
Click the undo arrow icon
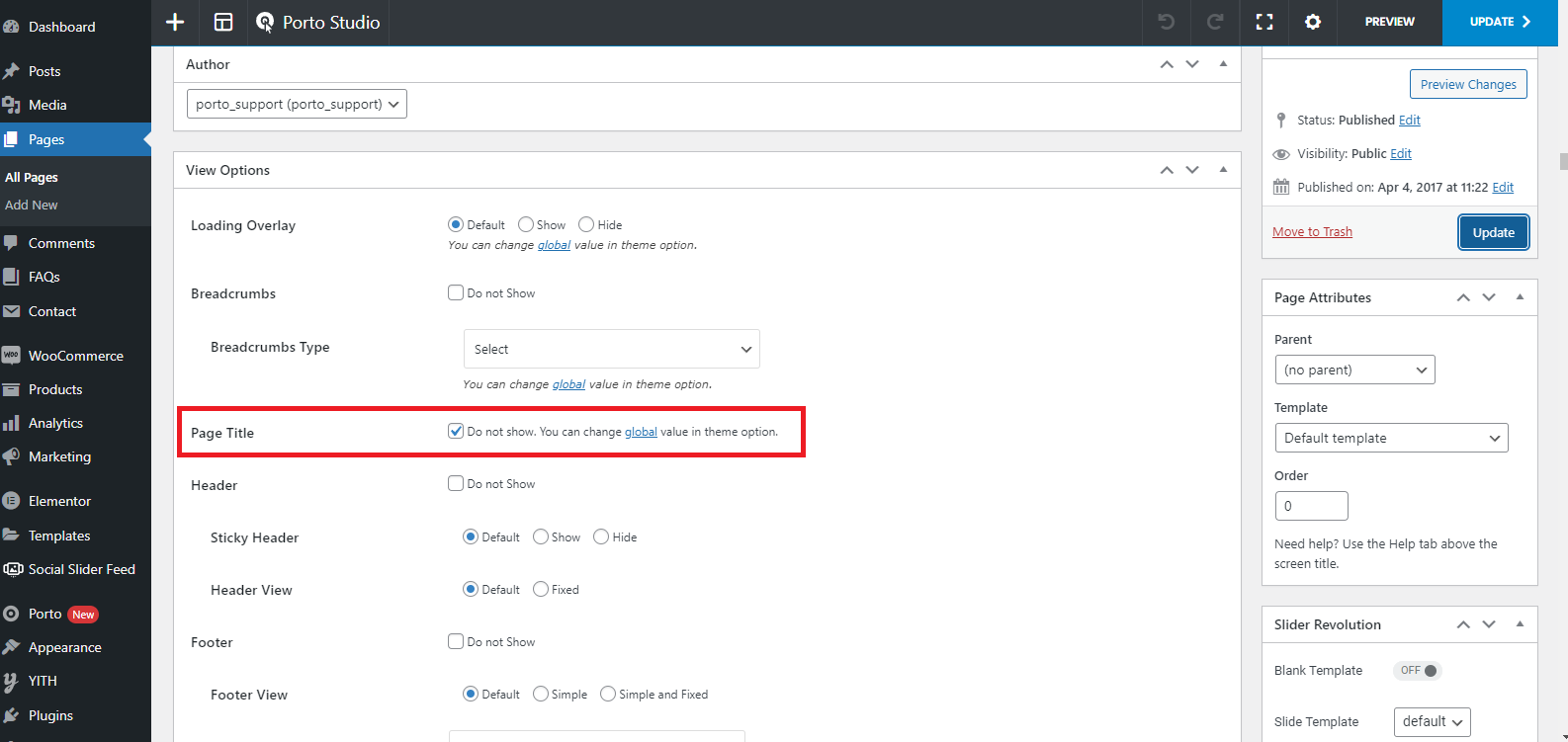tap(1167, 22)
